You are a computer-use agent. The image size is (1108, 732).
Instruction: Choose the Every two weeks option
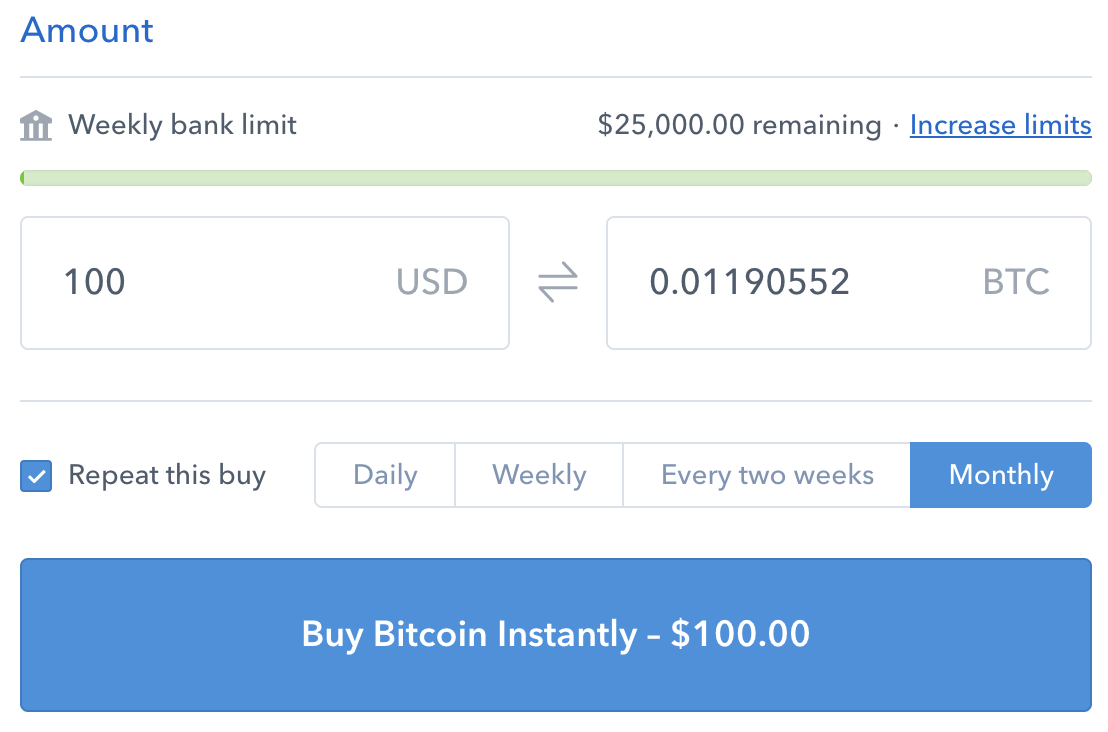(767, 475)
